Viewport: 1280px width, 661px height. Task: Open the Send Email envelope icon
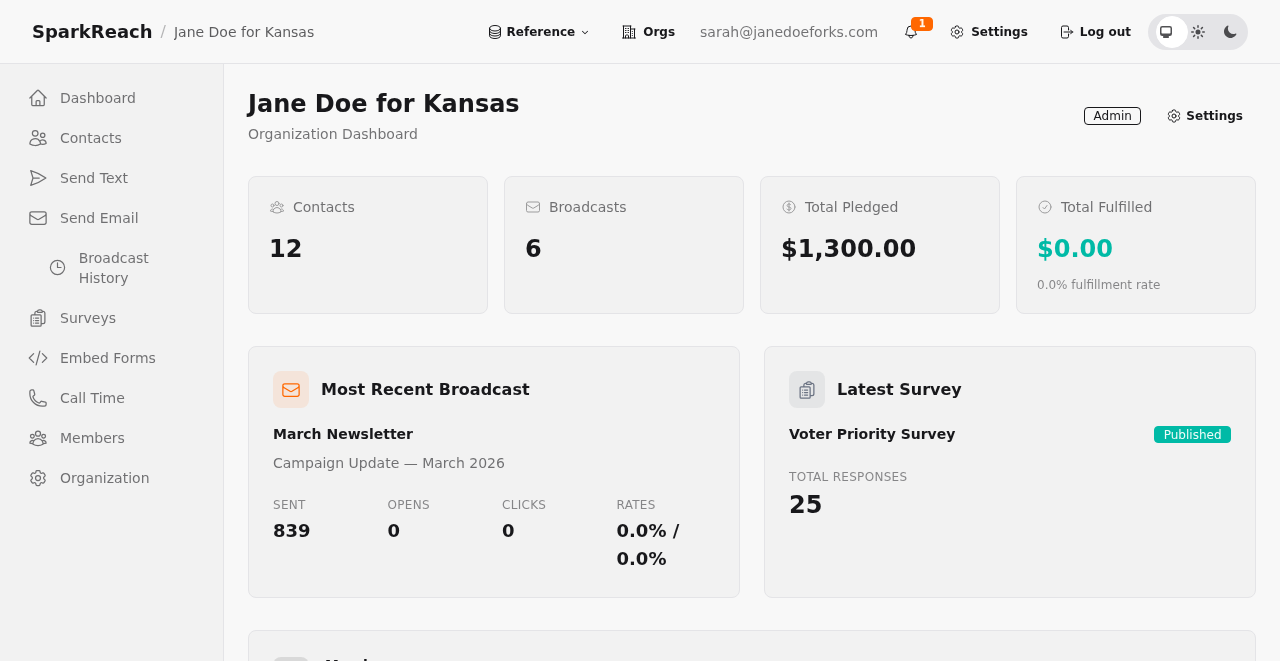click(x=36, y=218)
